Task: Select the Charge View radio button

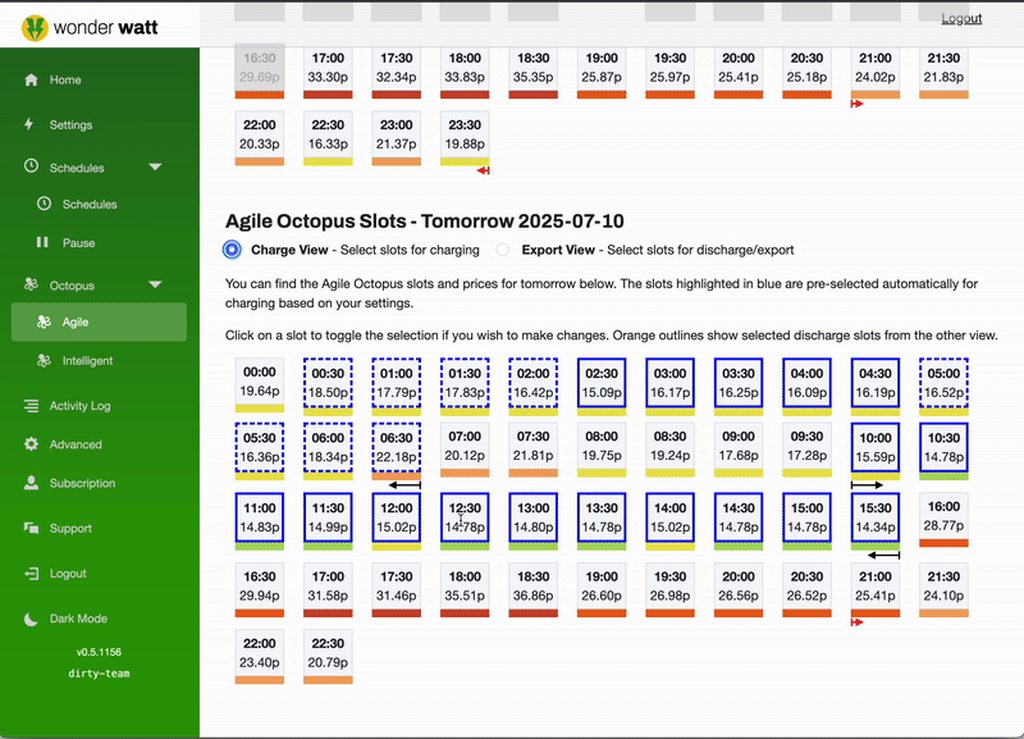Action: [233, 250]
